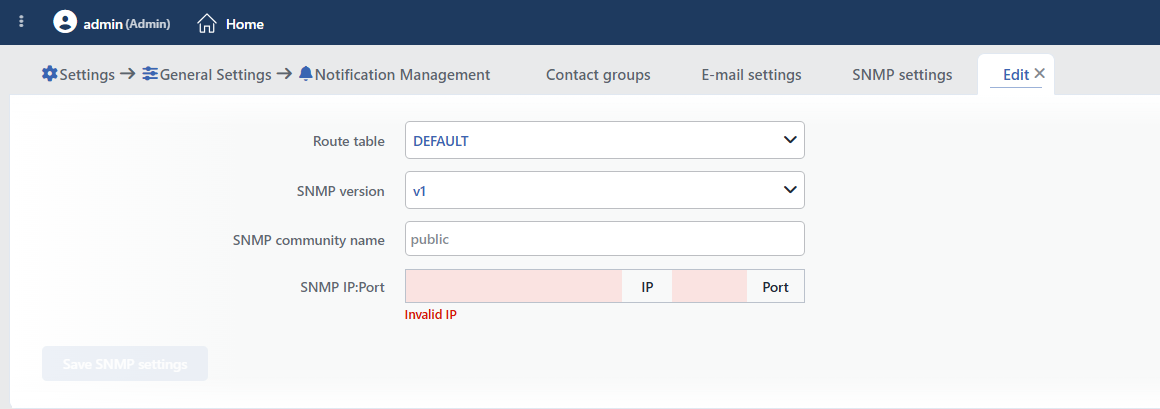Click the Settings breadcrumb link
Screen dimensions: 1160x409
pyautogui.click(x=87, y=75)
